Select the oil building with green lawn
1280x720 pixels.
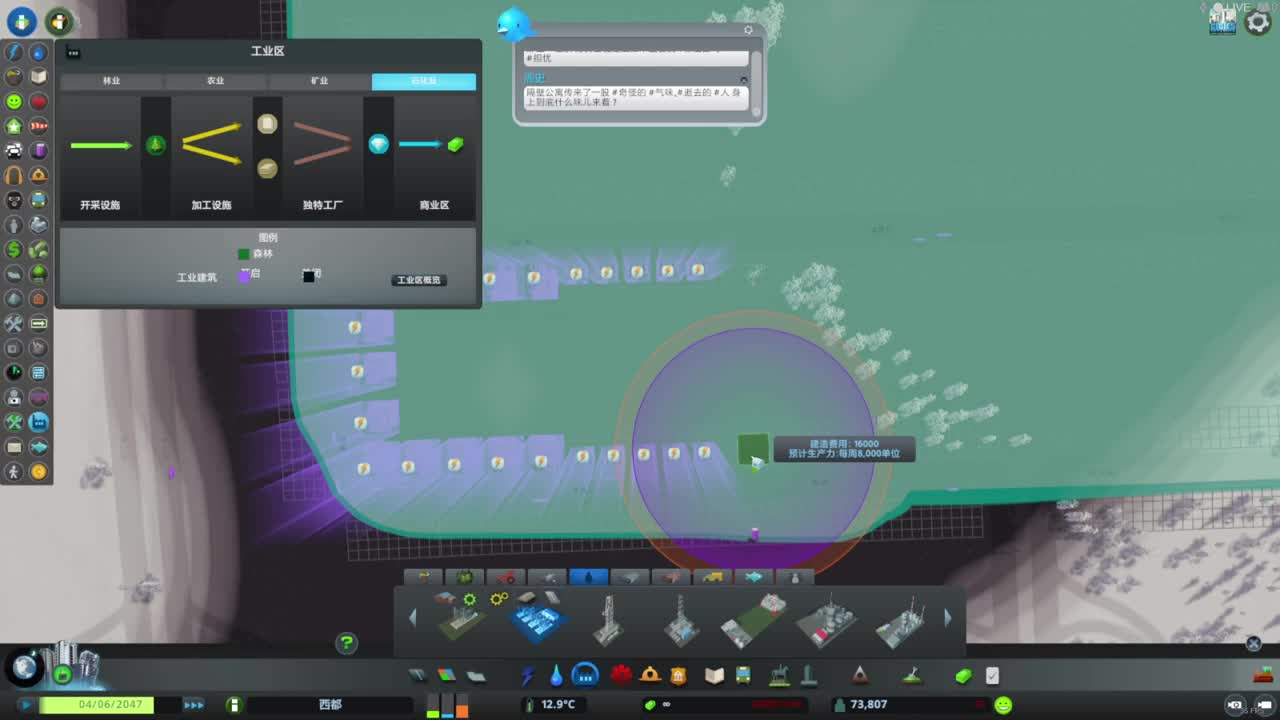click(753, 620)
